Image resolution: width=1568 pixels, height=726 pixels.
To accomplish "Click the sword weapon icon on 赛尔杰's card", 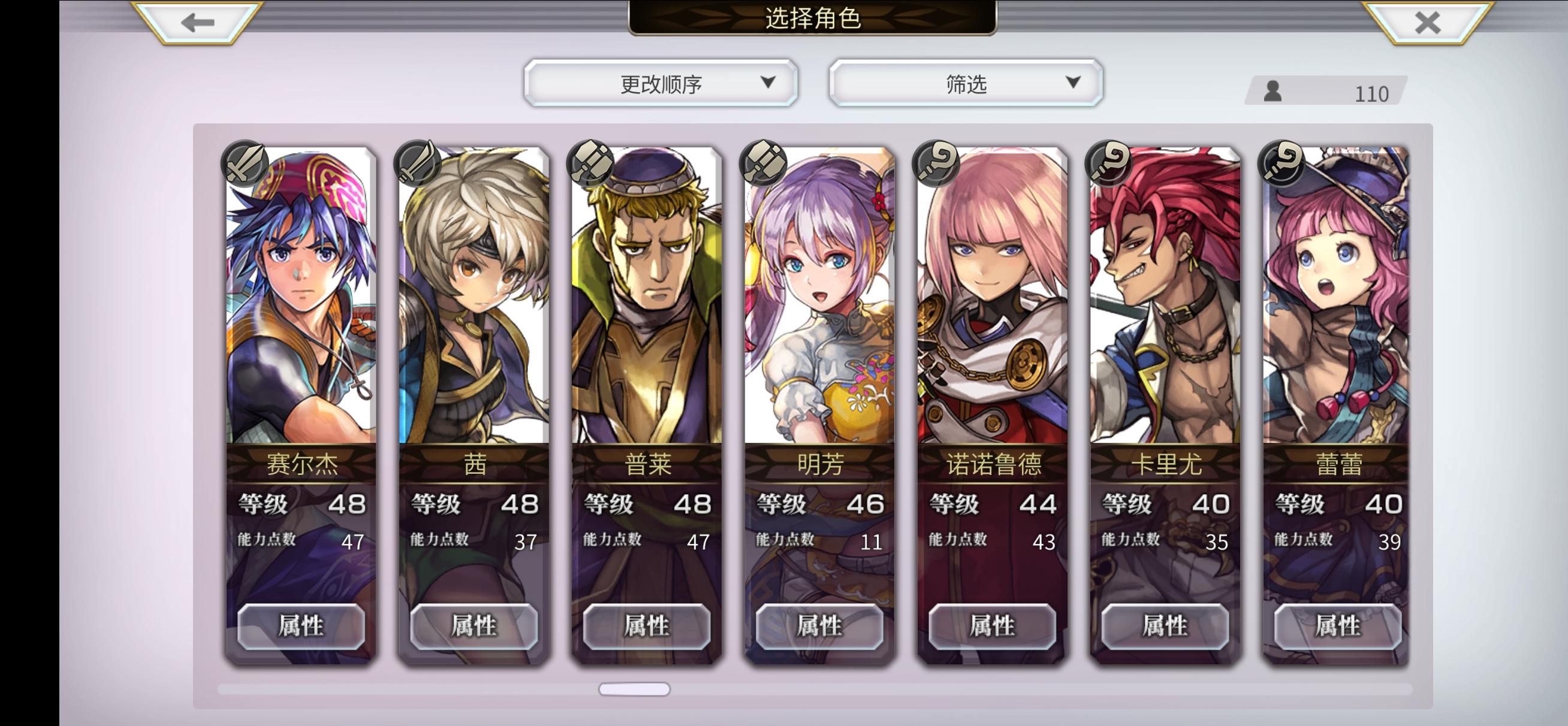I will pyautogui.click(x=244, y=162).
